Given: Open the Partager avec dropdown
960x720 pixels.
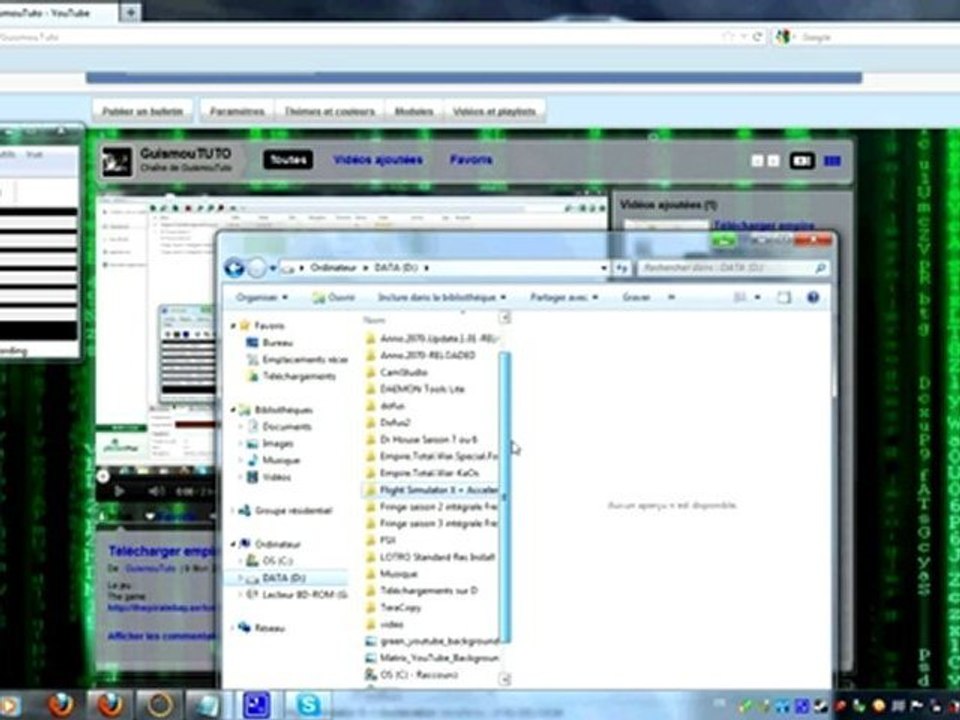Looking at the screenshot, I should [564, 297].
